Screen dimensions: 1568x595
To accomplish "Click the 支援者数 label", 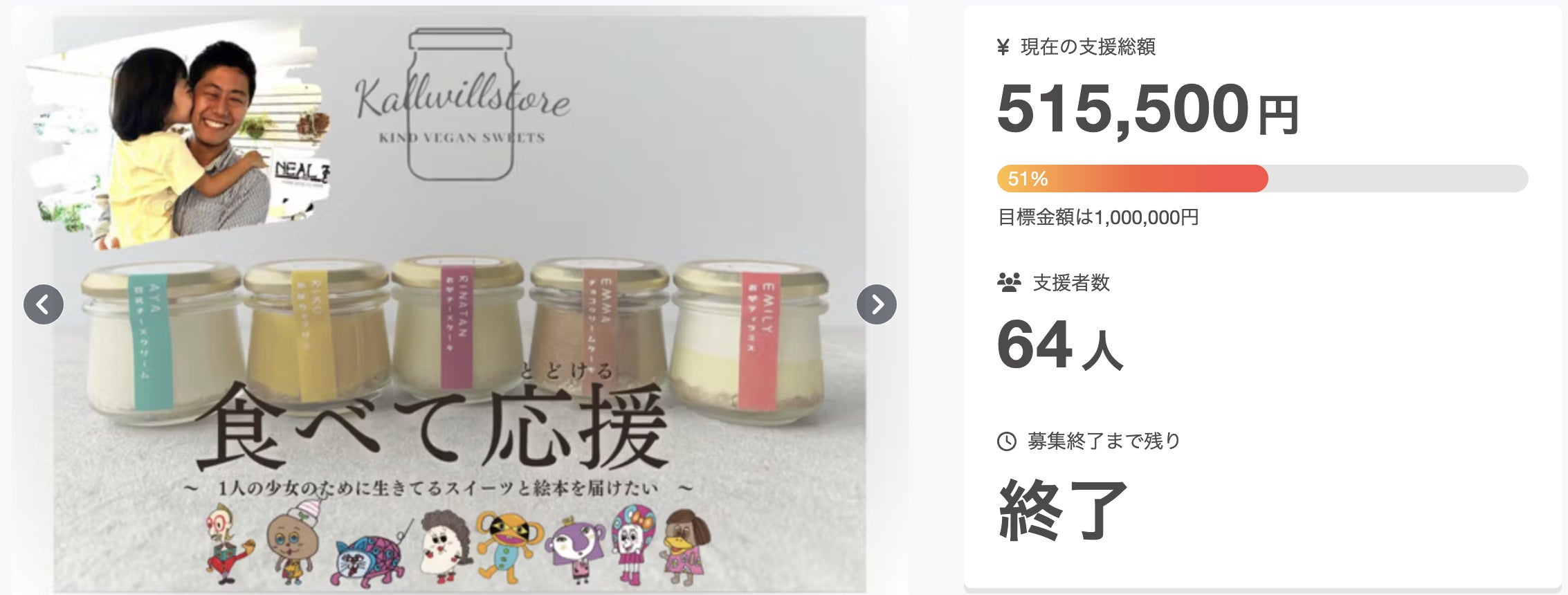I will coord(1071,282).
